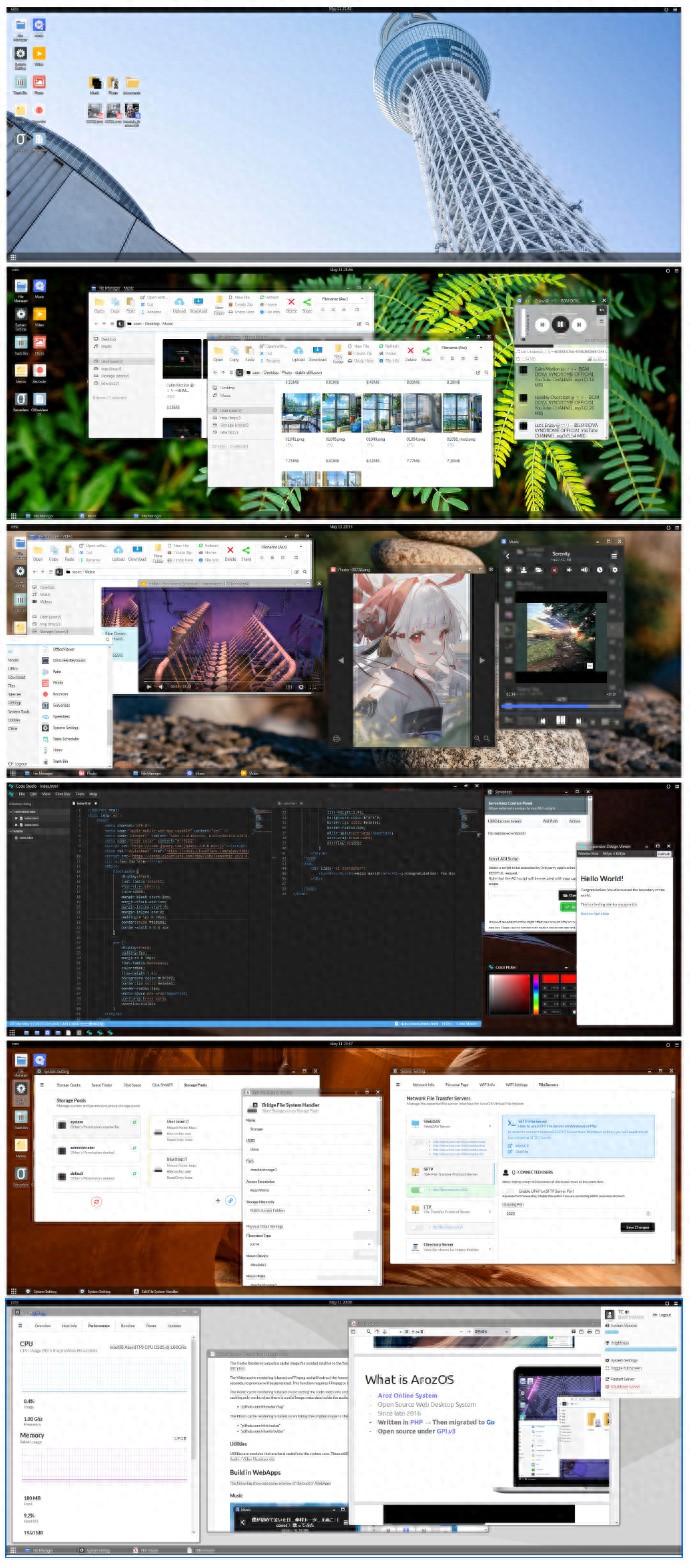The height and width of the screenshot is (1564, 690).
Task: Click Logout in the user panel
Action: click(663, 1314)
